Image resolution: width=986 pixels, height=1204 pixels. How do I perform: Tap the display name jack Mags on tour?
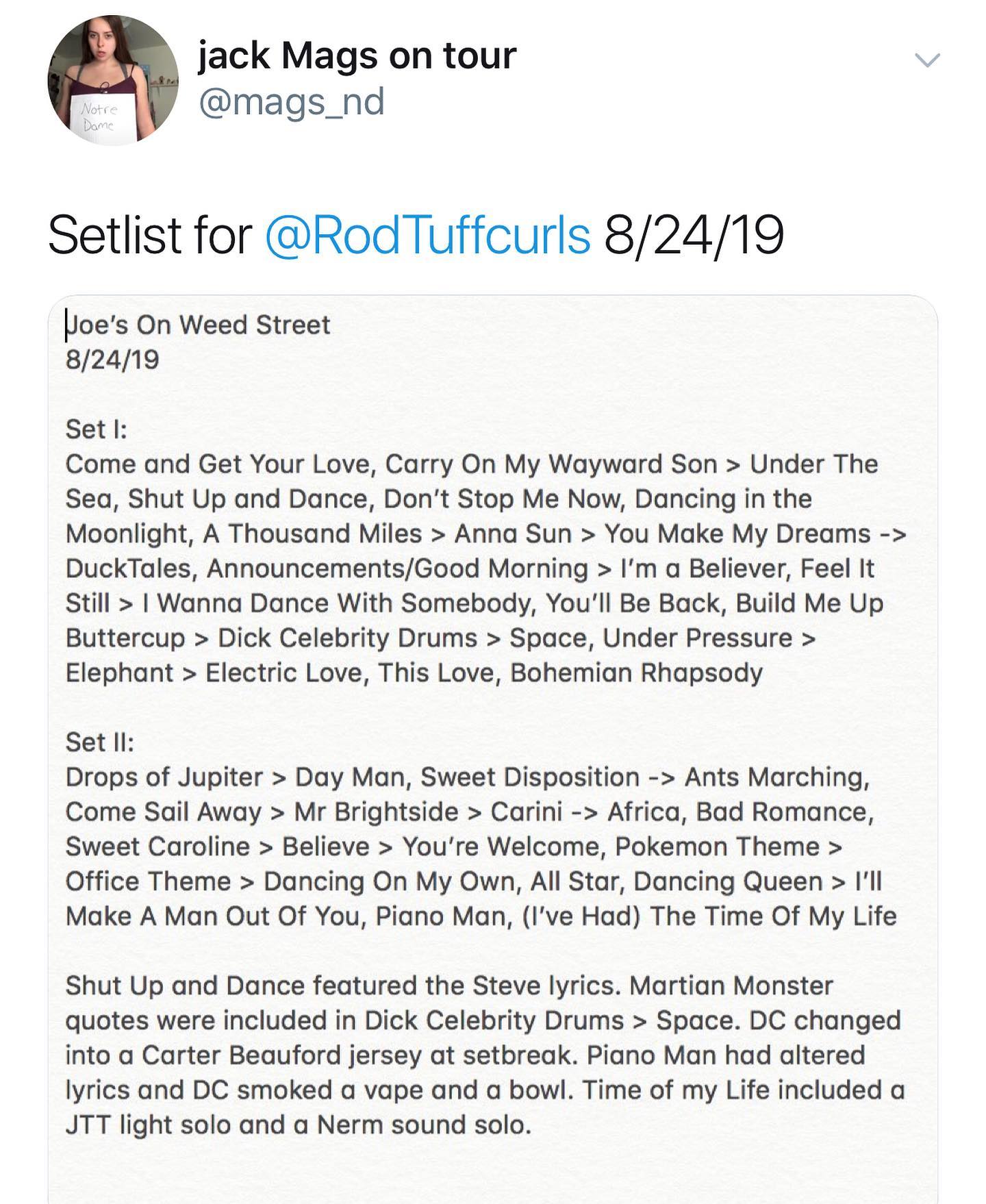(x=357, y=55)
